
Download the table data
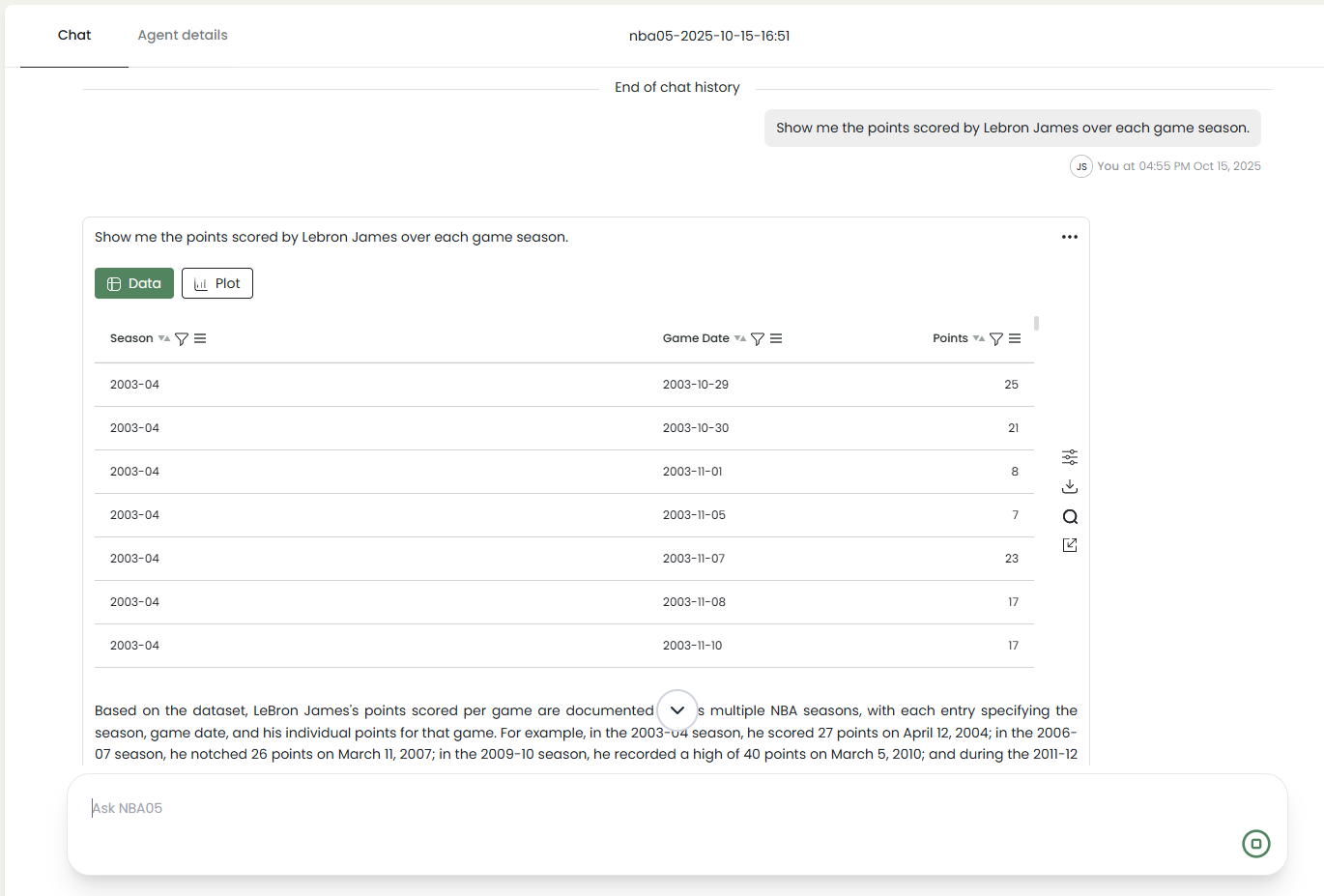[1070, 486]
